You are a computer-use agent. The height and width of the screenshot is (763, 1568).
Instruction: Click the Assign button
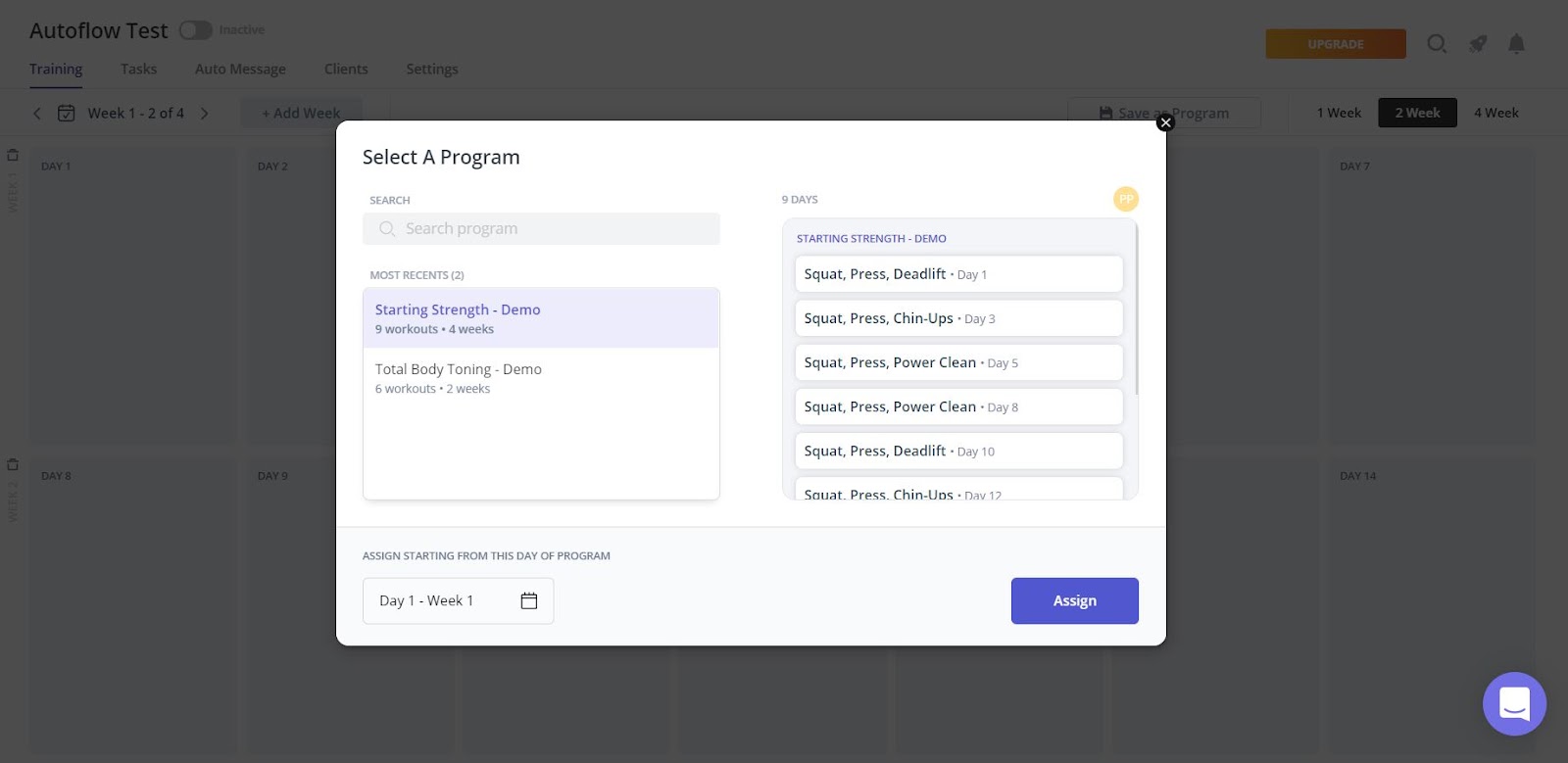point(1074,600)
